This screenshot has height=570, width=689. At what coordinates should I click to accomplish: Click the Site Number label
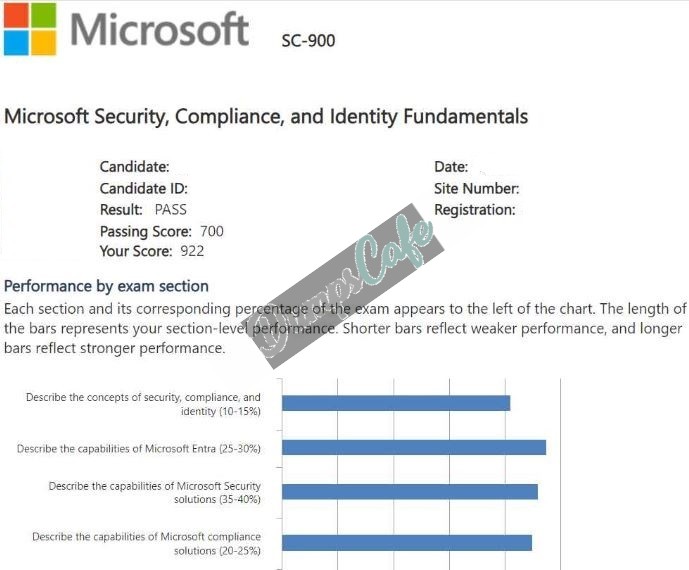tap(477, 189)
